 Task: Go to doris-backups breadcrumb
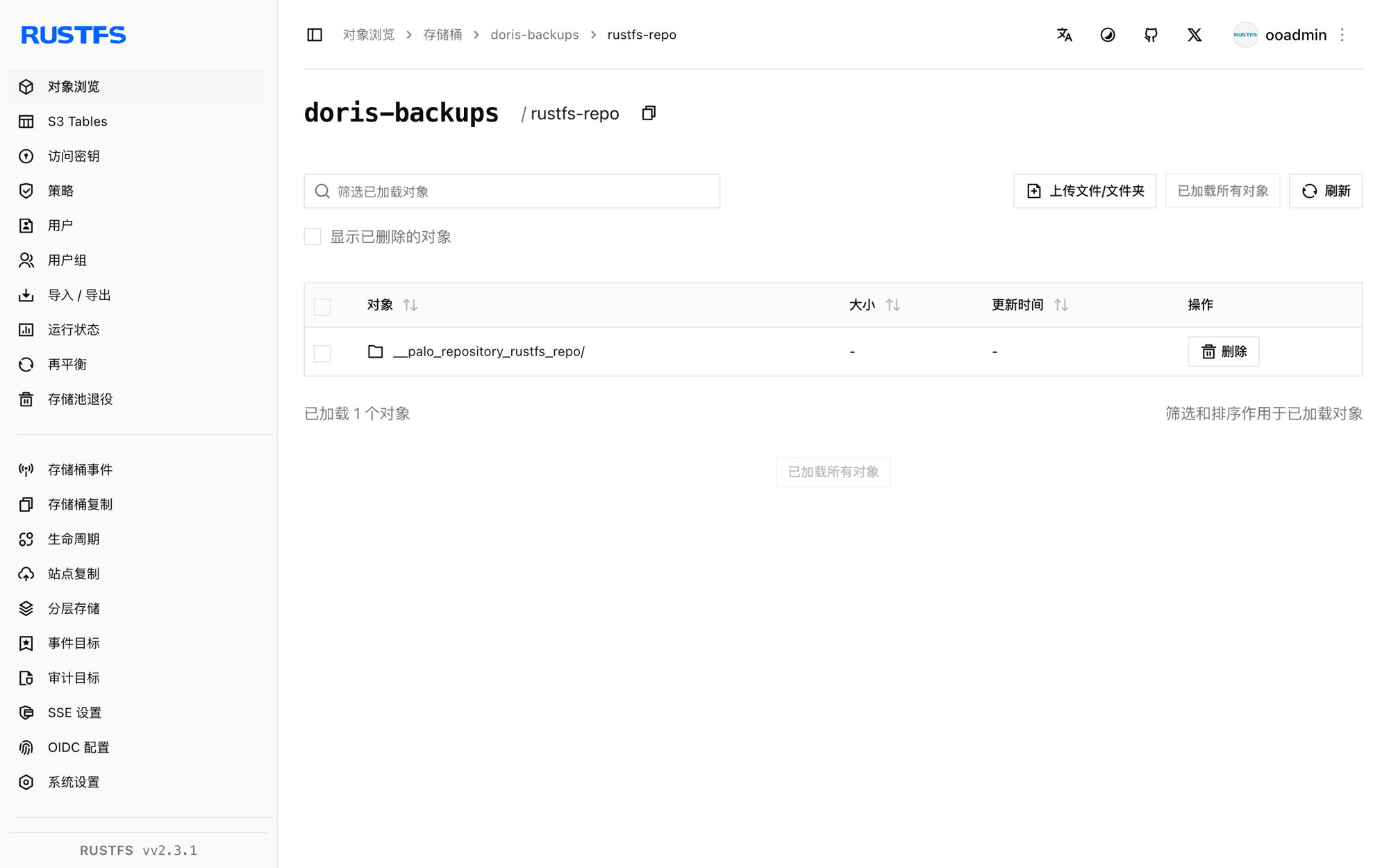point(535,35)
